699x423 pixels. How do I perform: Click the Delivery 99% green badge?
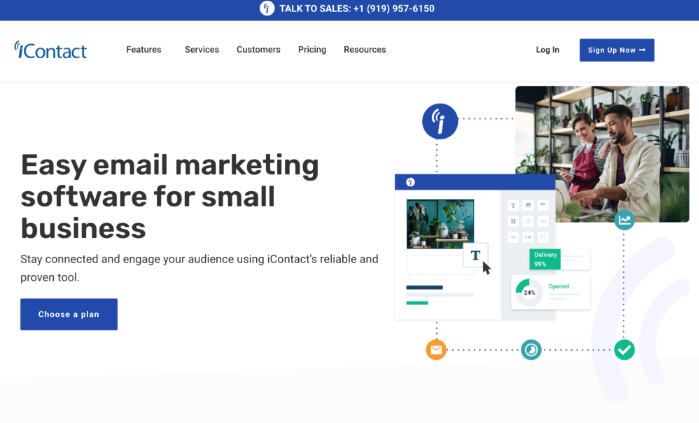point(545,259)
